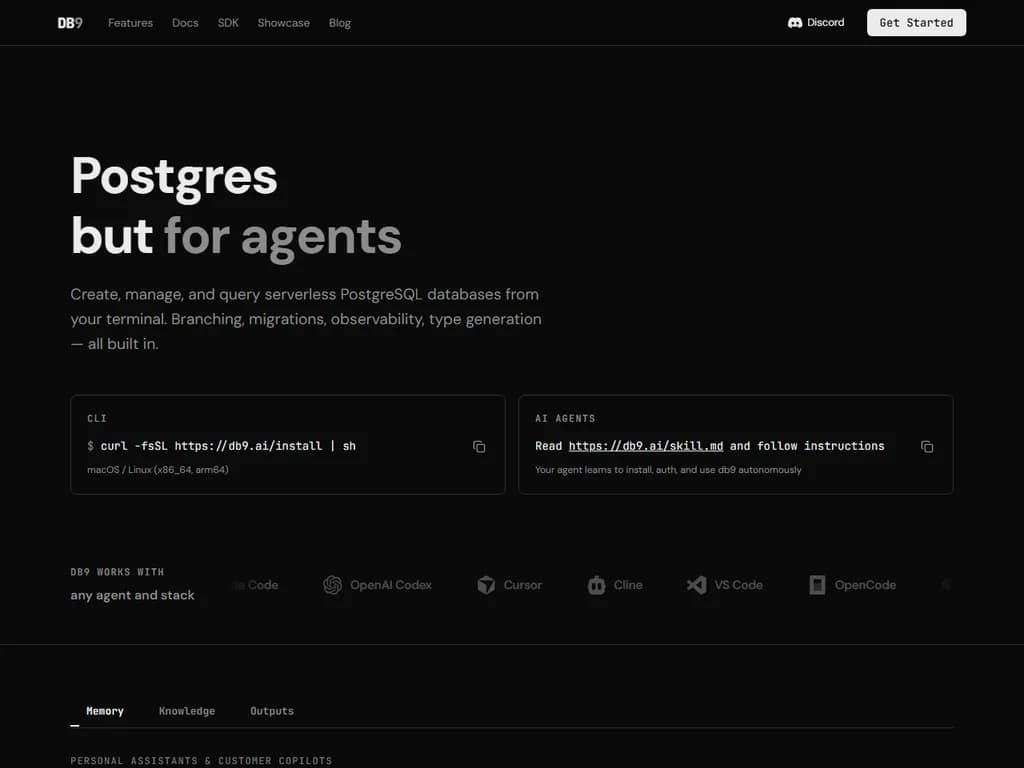The image size is (1024, 768).
Task: Copy the AI agents skill instruction
Action: (927, 446)
